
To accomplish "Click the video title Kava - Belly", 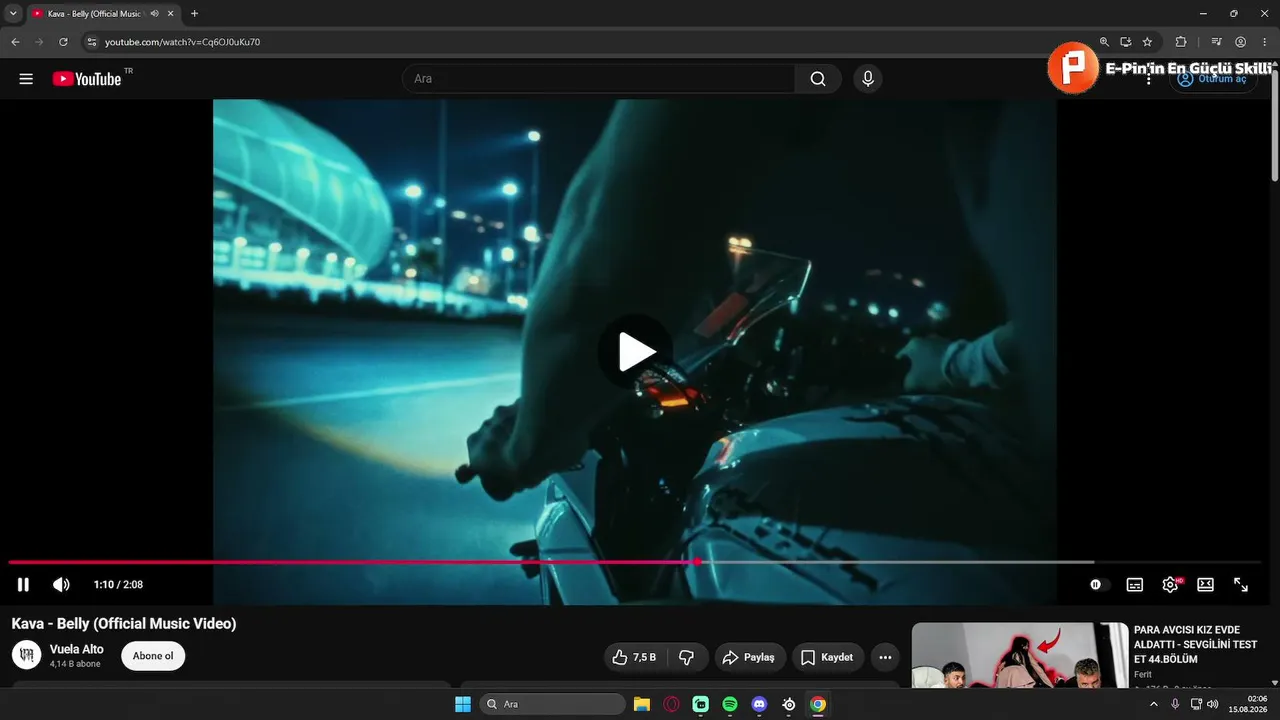I will pyautogui.click(x=124, y=624).
